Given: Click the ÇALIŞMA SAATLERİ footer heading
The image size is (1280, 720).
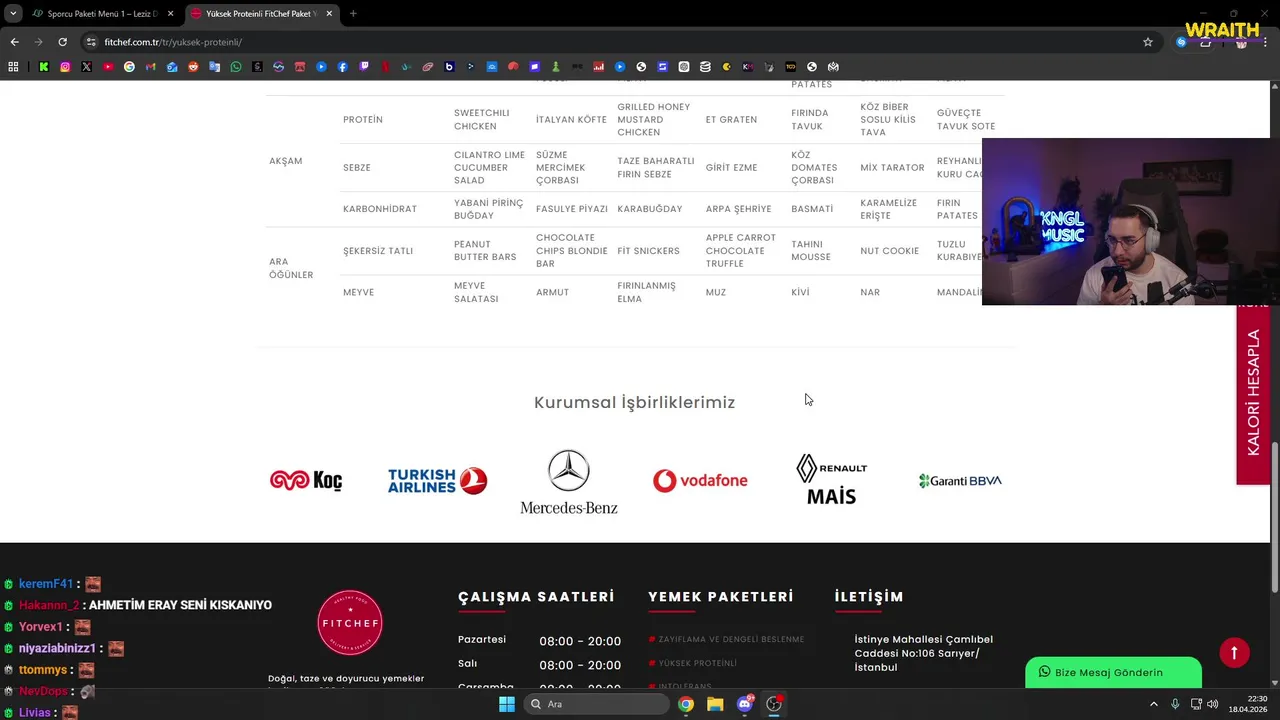Looking at the screenshot, I should tap(536, 596).
